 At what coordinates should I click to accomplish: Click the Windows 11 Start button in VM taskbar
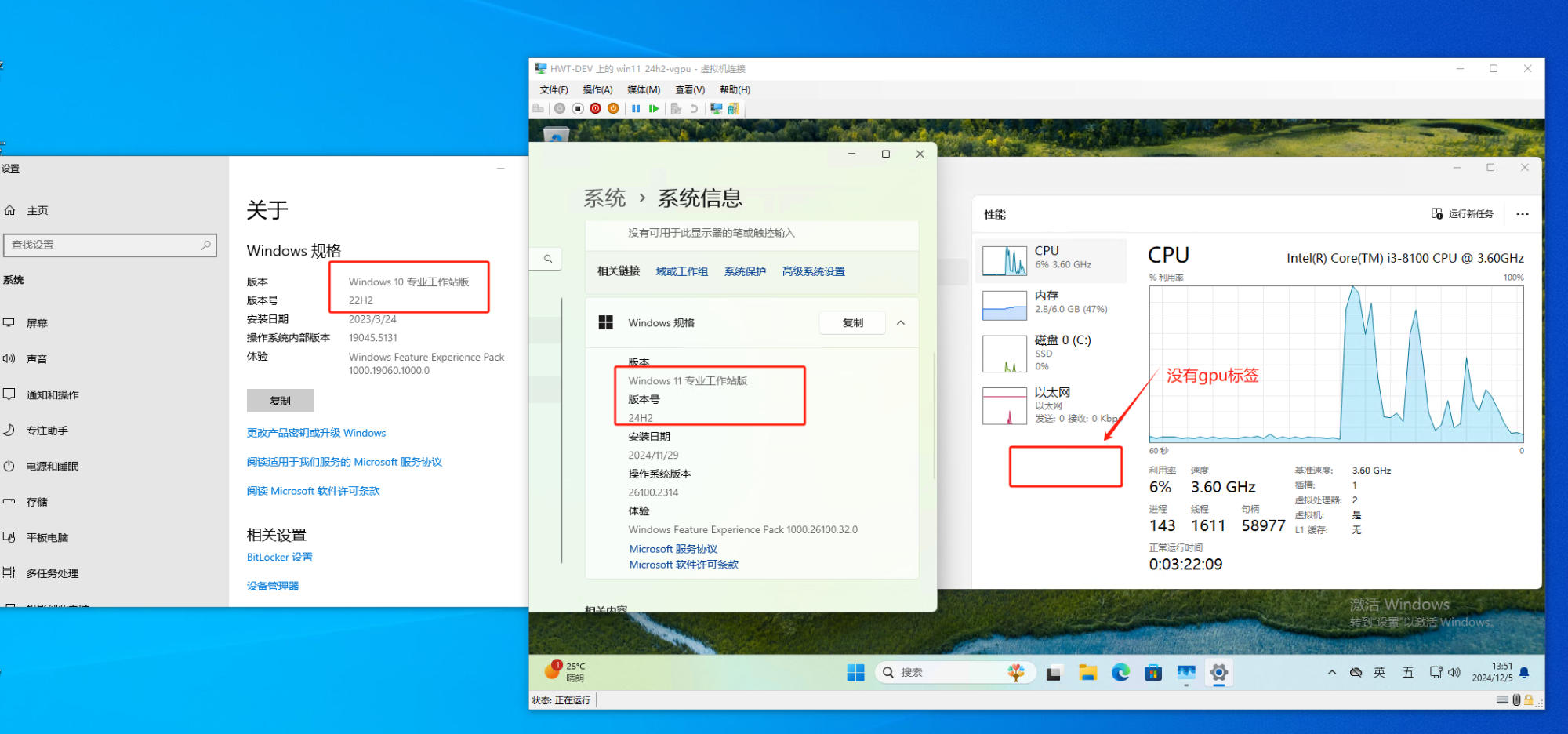tap(855, 672)
